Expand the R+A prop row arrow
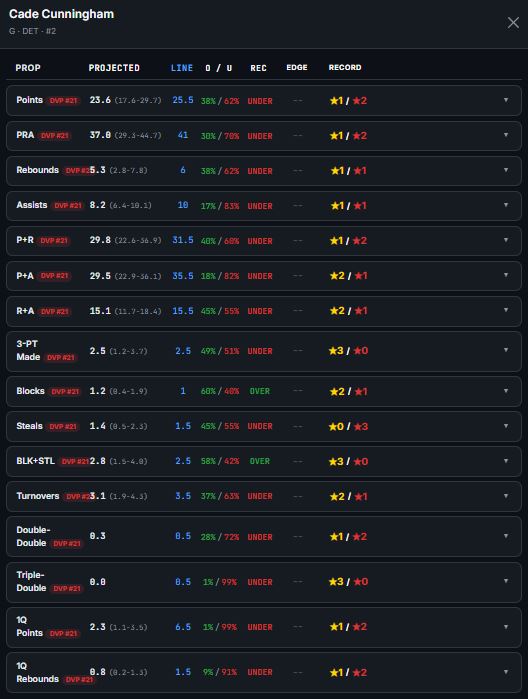Image resolution: width=528 pixels, height=699 pixels. pos(506,310)
